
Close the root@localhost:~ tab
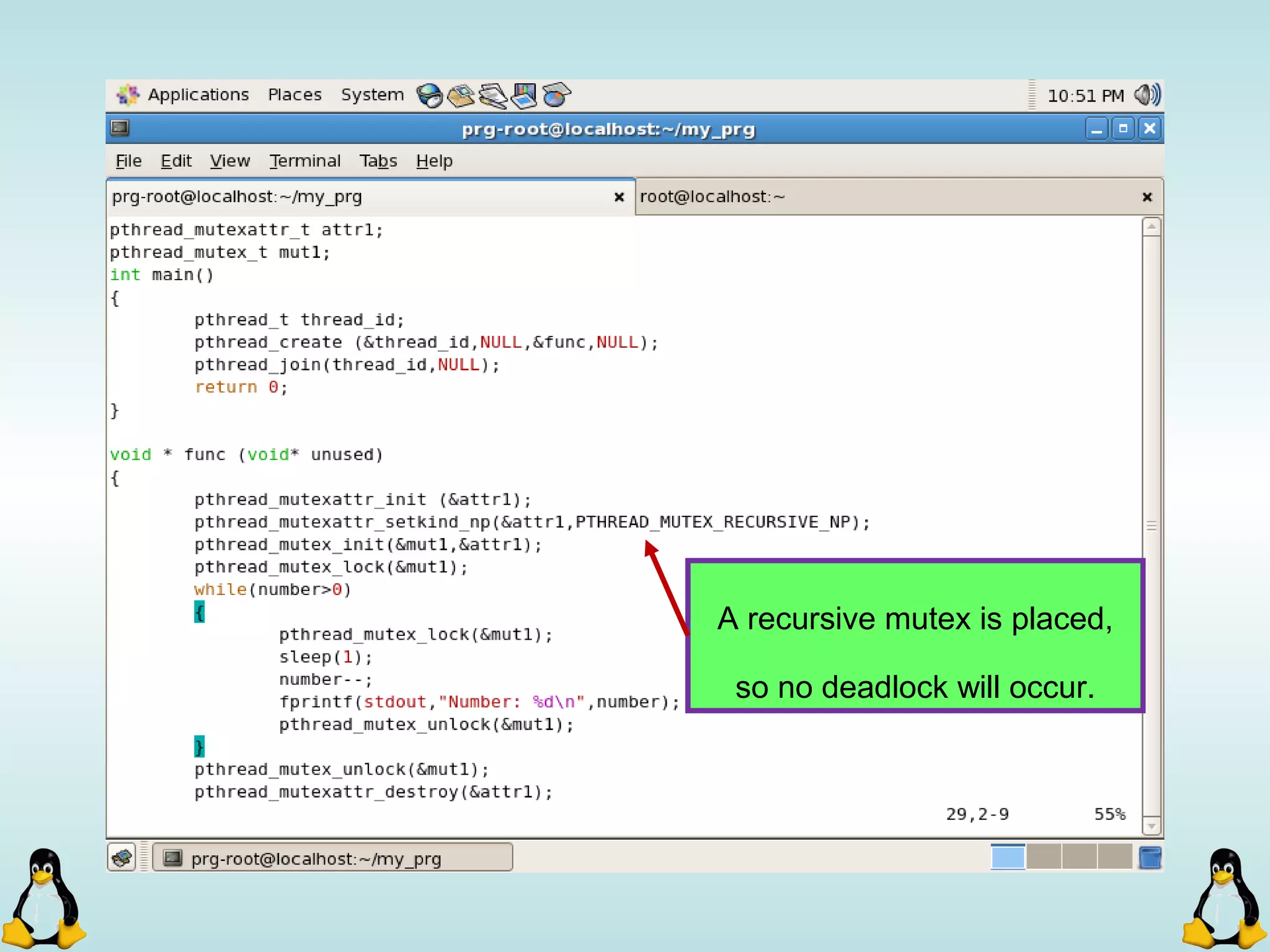(x=1147, y=197)
